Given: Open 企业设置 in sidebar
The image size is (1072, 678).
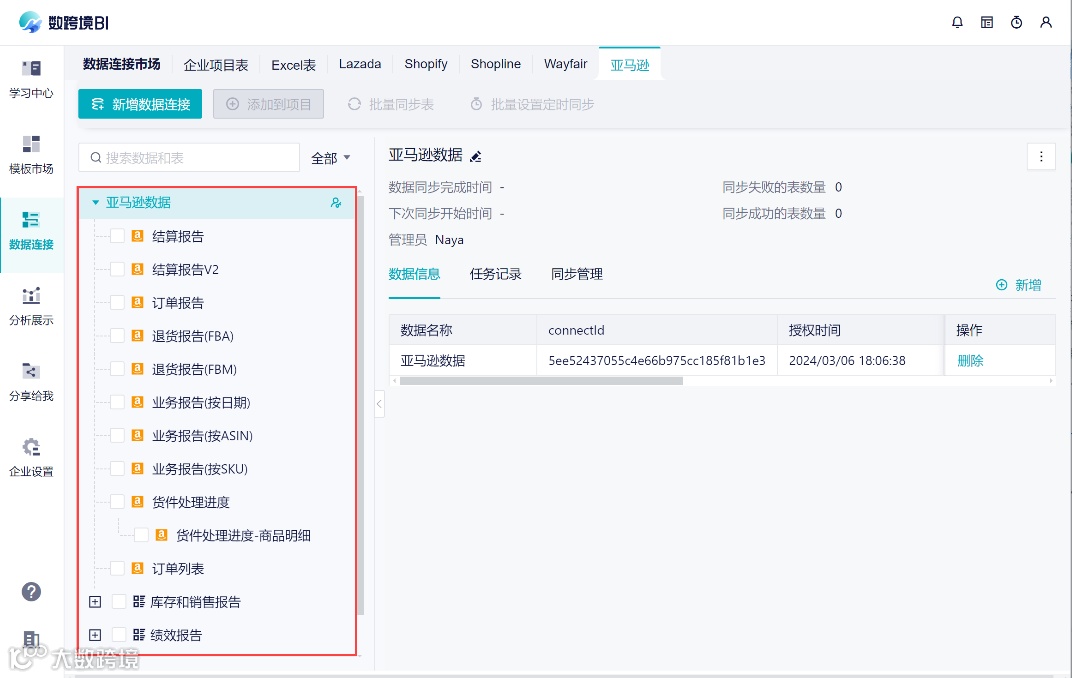Looking at the screenshot, I should 31,459.
